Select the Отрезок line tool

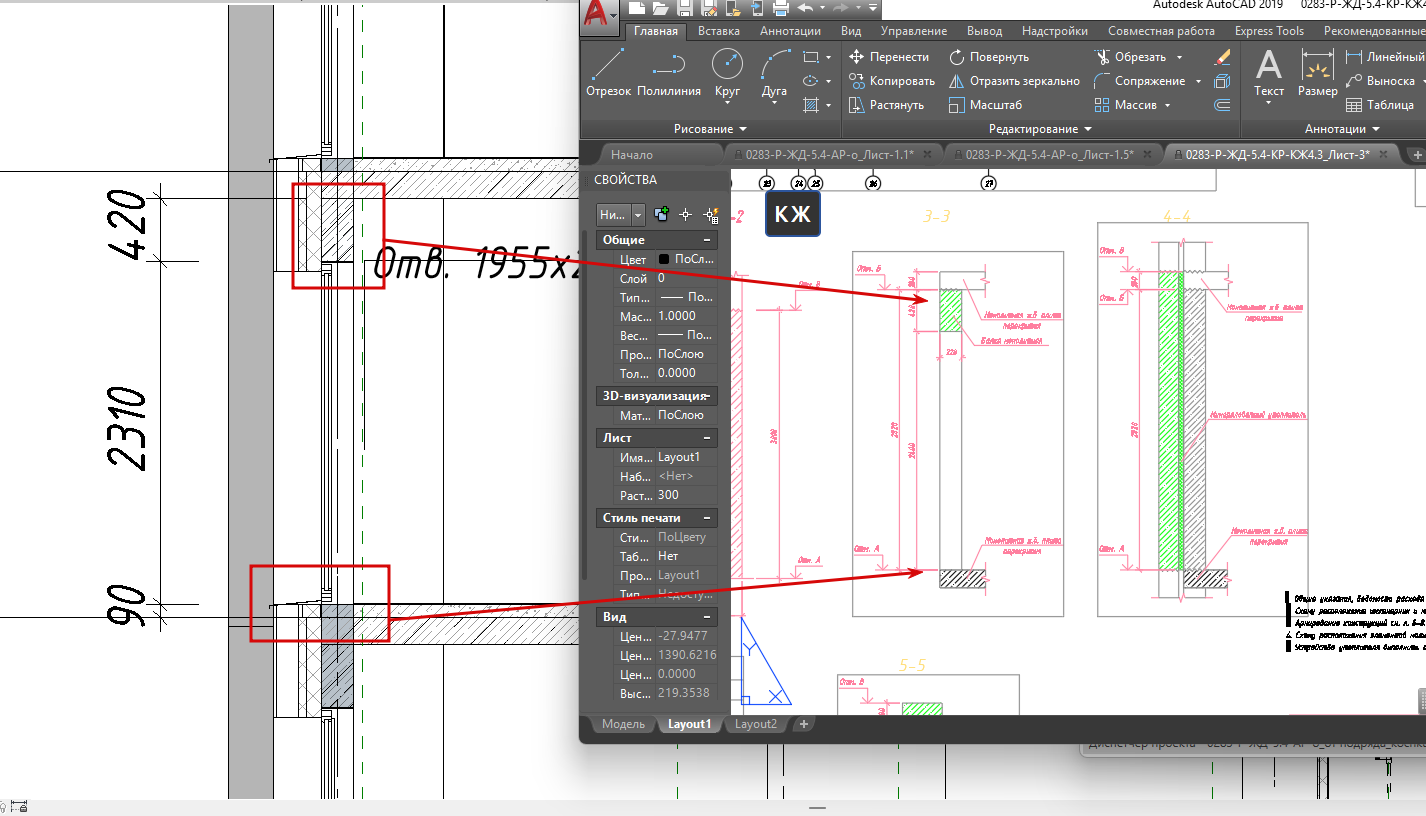click(608, 73)
